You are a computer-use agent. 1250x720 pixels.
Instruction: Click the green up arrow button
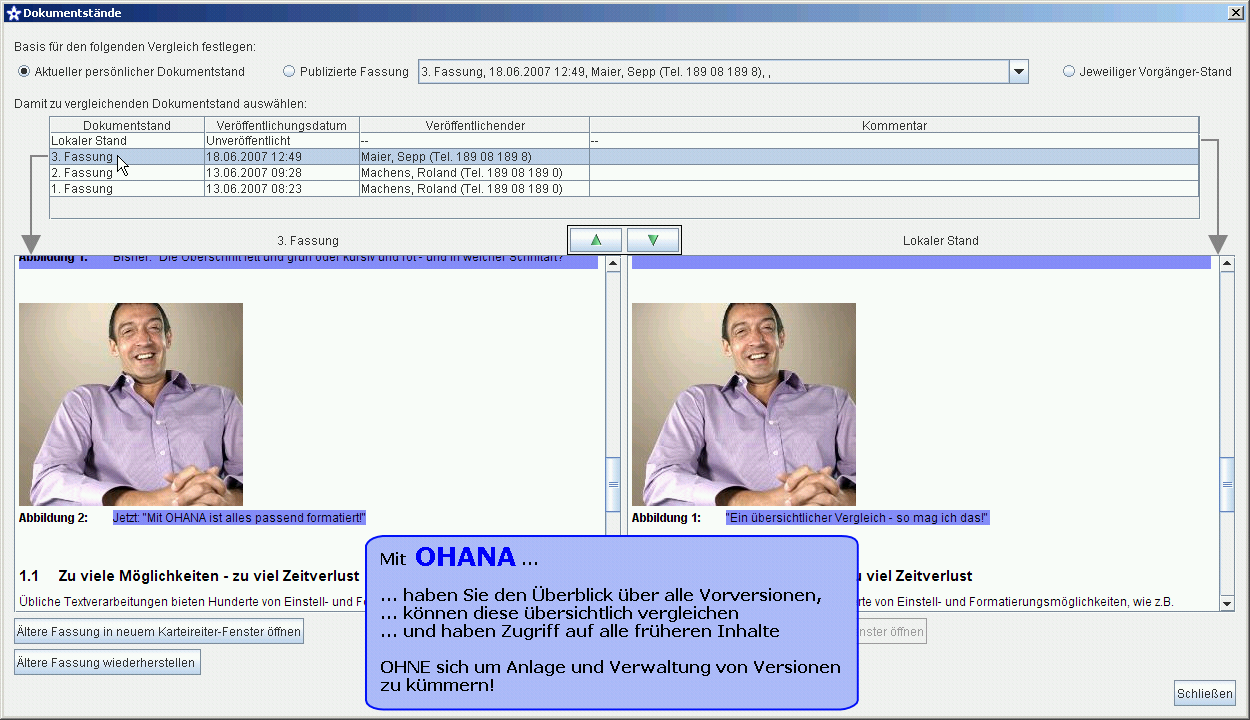pos(595,240)
